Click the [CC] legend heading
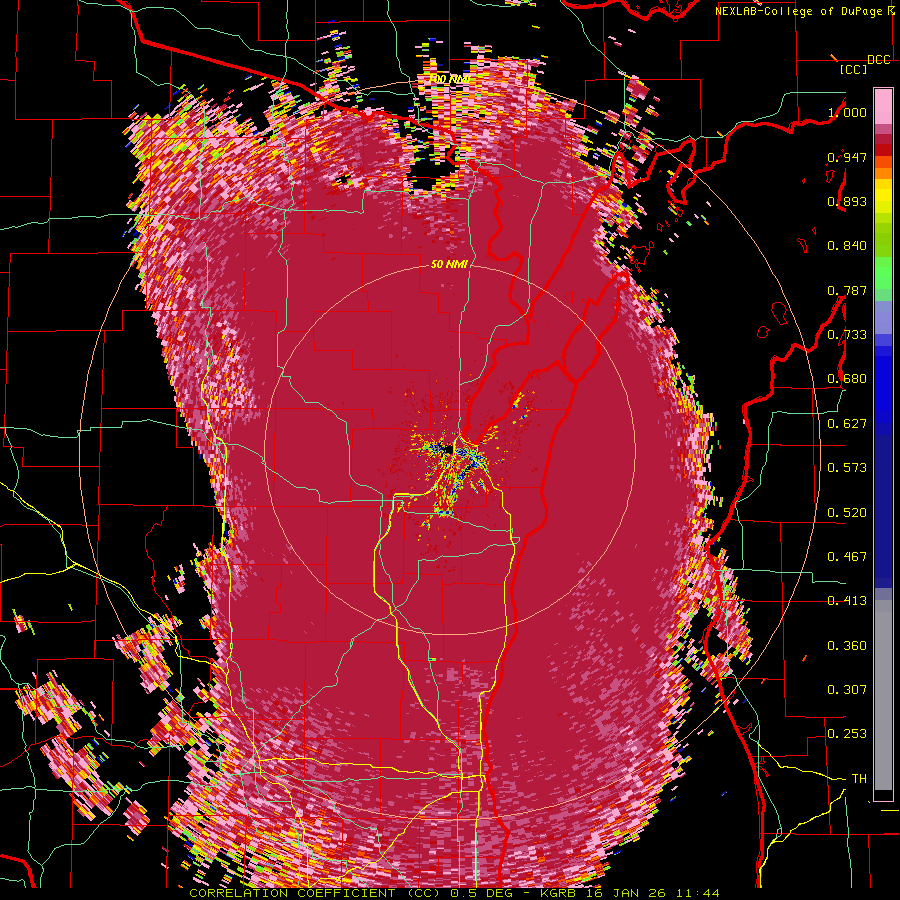The width and height of the screenshot is (900, 900). (x=853, y=69)
